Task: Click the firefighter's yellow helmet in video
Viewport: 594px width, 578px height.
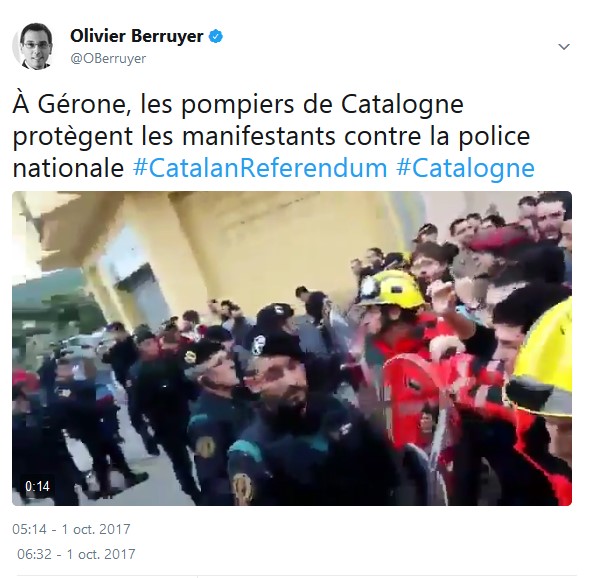Action: 392,290
